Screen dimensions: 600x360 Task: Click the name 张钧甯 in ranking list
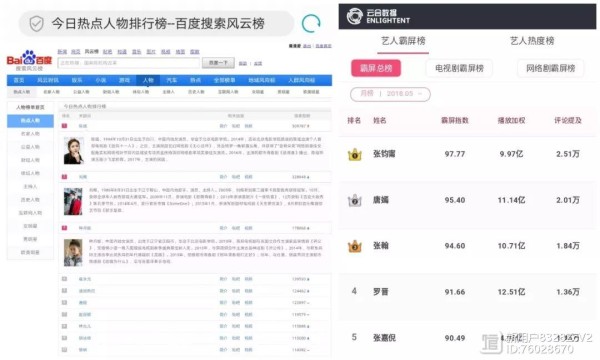click(384, 154)
